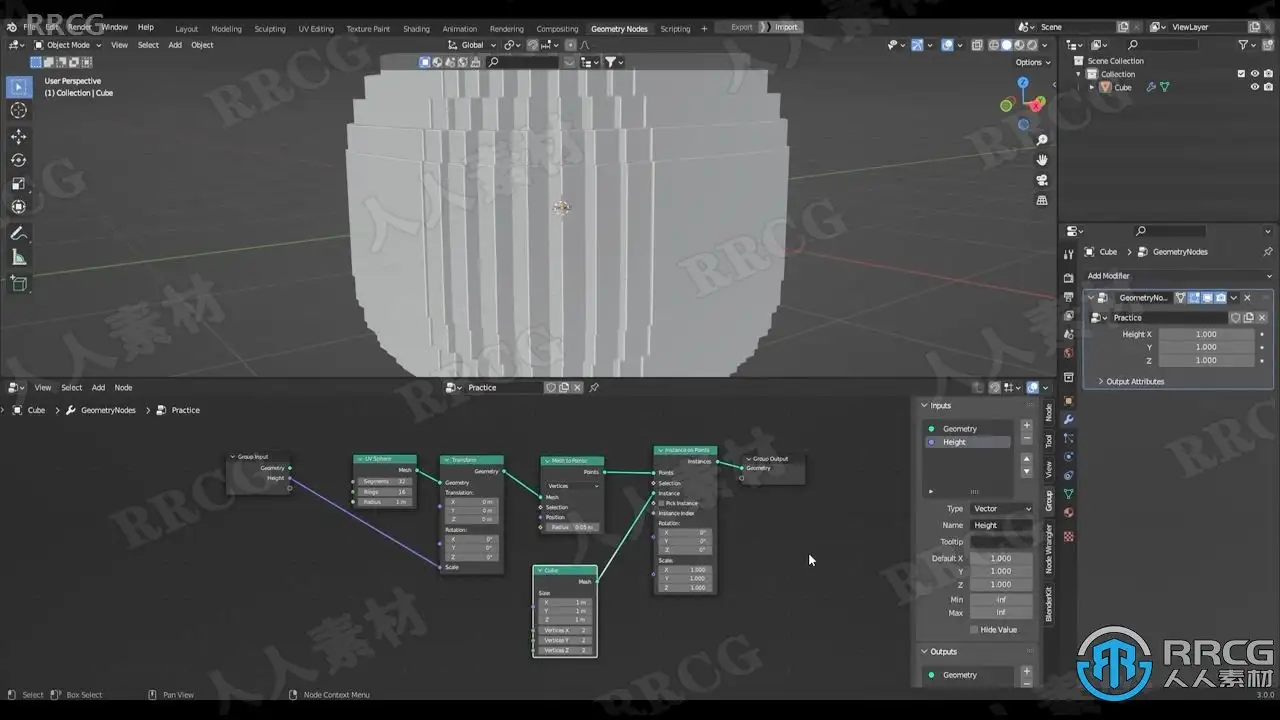This screenshot has width=1280, height=720.
Task: Switch perspective/orthographic with the grid gizmo
Action: [x=1042, y=200]
